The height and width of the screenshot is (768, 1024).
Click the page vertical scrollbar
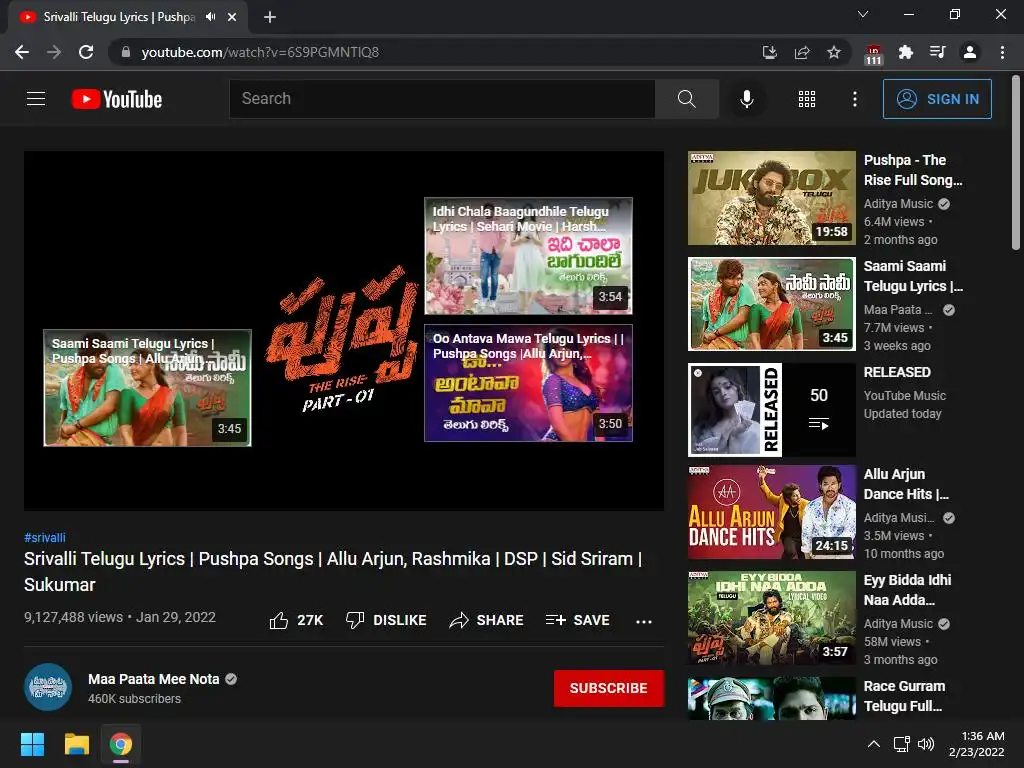point(1016,162)
